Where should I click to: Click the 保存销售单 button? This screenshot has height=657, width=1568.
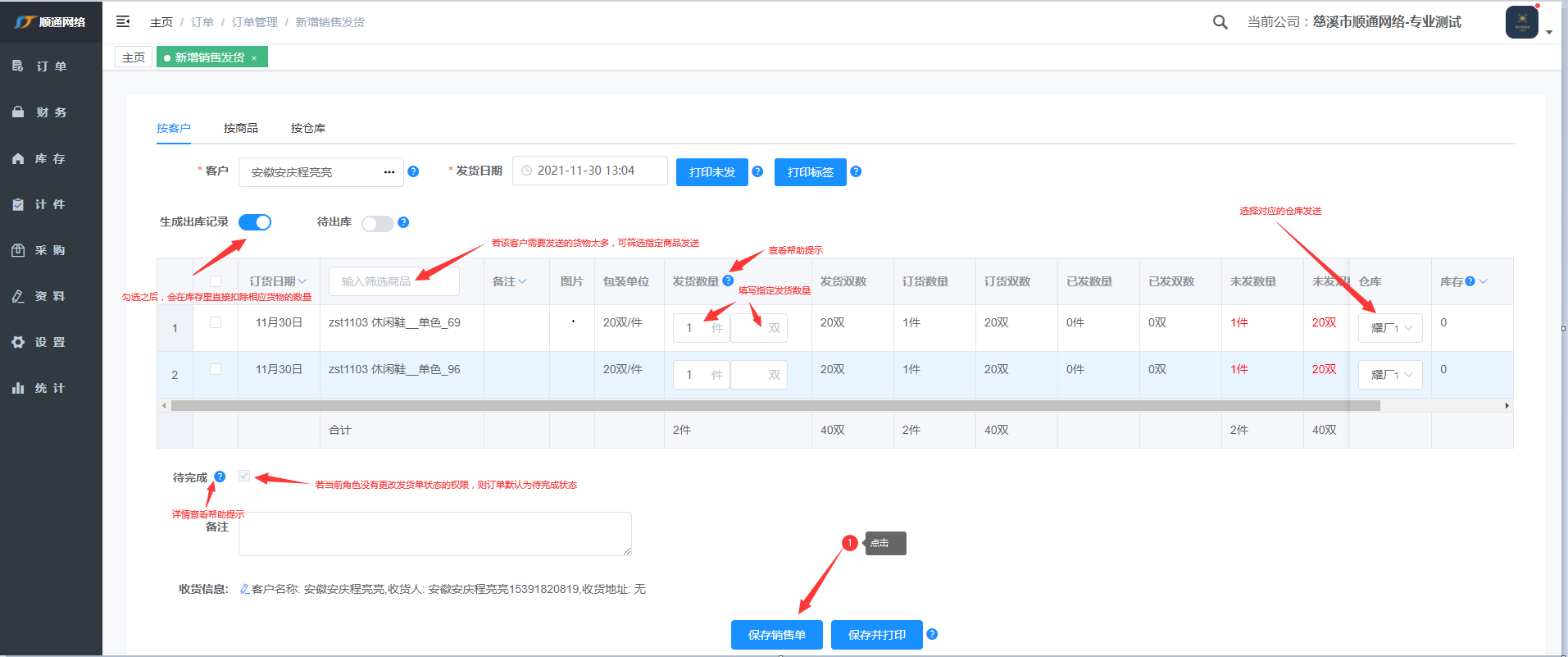coord(776,635)
